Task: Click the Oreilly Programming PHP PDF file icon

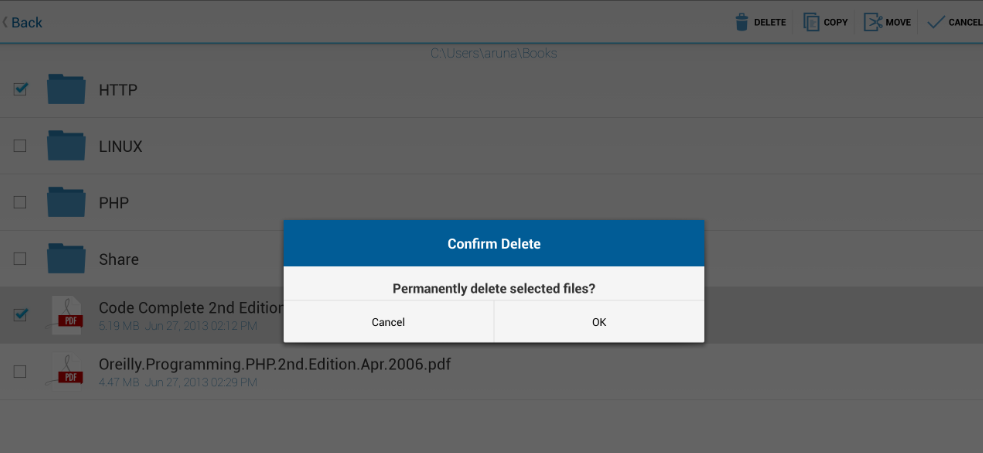Action: pos(66,372)
